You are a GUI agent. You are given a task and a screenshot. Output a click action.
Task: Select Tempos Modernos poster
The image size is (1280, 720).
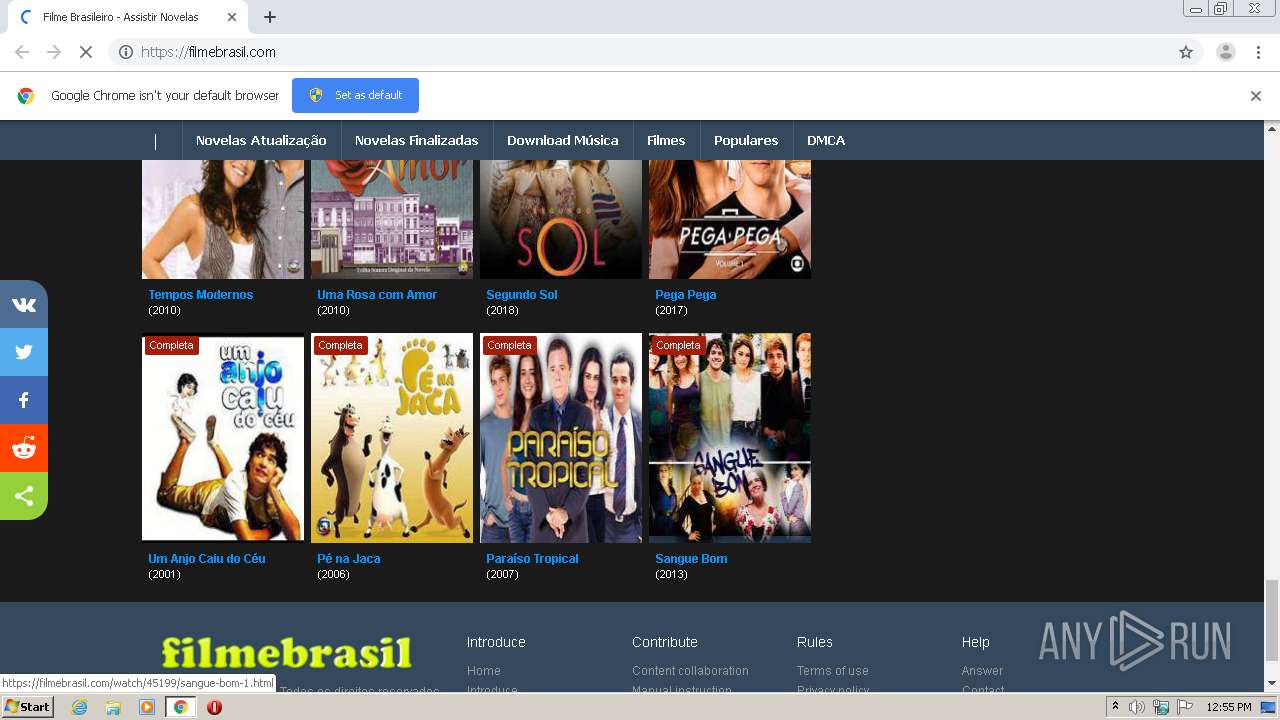[x=223, y=219]
